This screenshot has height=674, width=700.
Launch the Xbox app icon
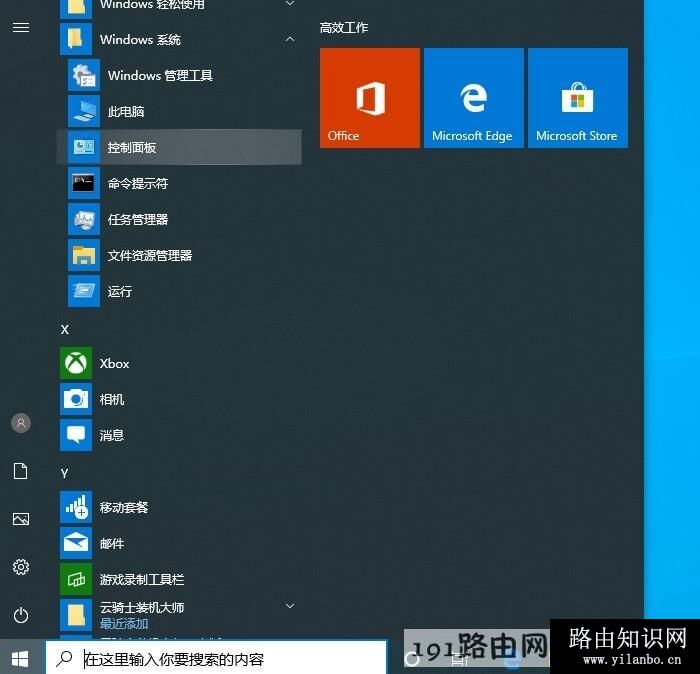tap(76, 363)
